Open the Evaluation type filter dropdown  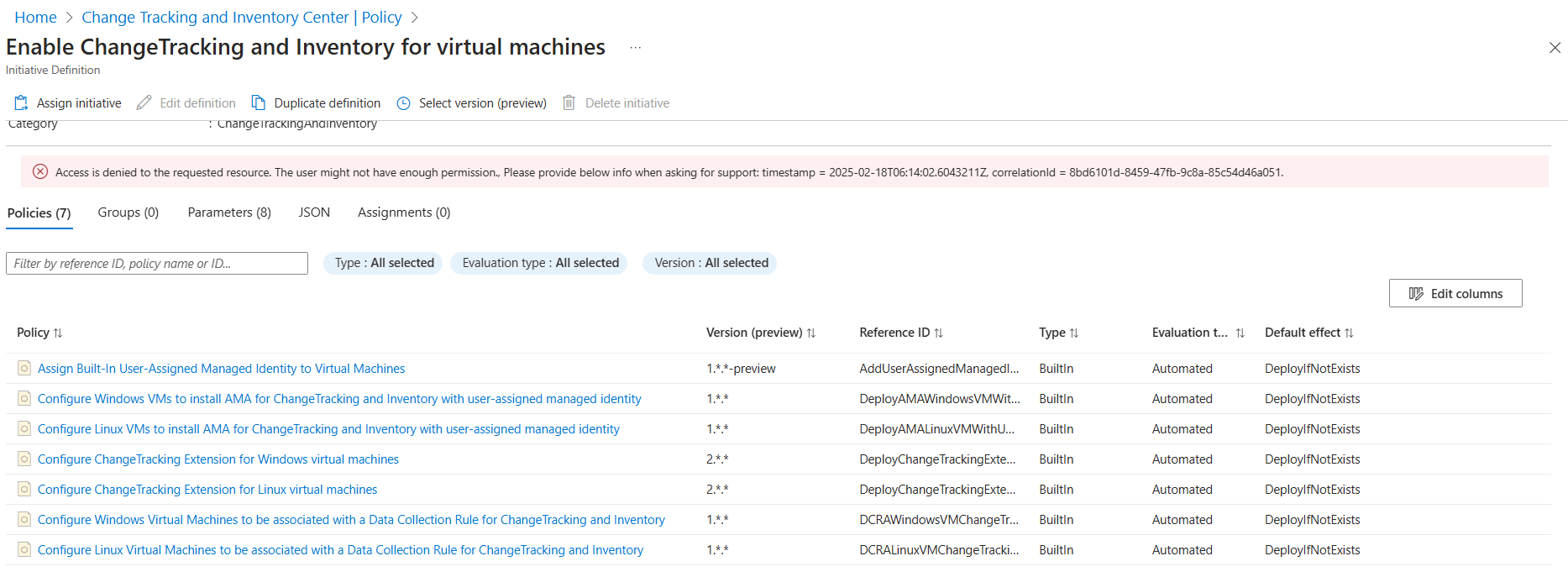coord(540,263)
